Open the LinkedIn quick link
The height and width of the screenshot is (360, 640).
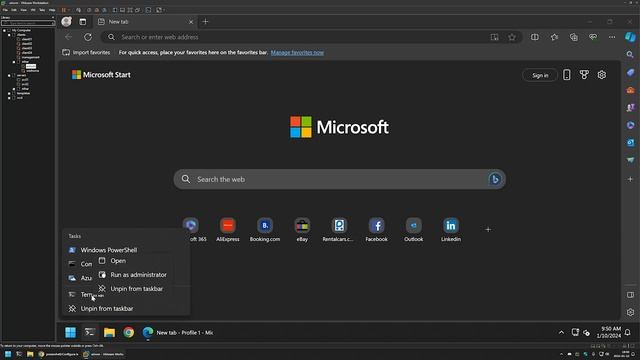(x=451, y=229)
